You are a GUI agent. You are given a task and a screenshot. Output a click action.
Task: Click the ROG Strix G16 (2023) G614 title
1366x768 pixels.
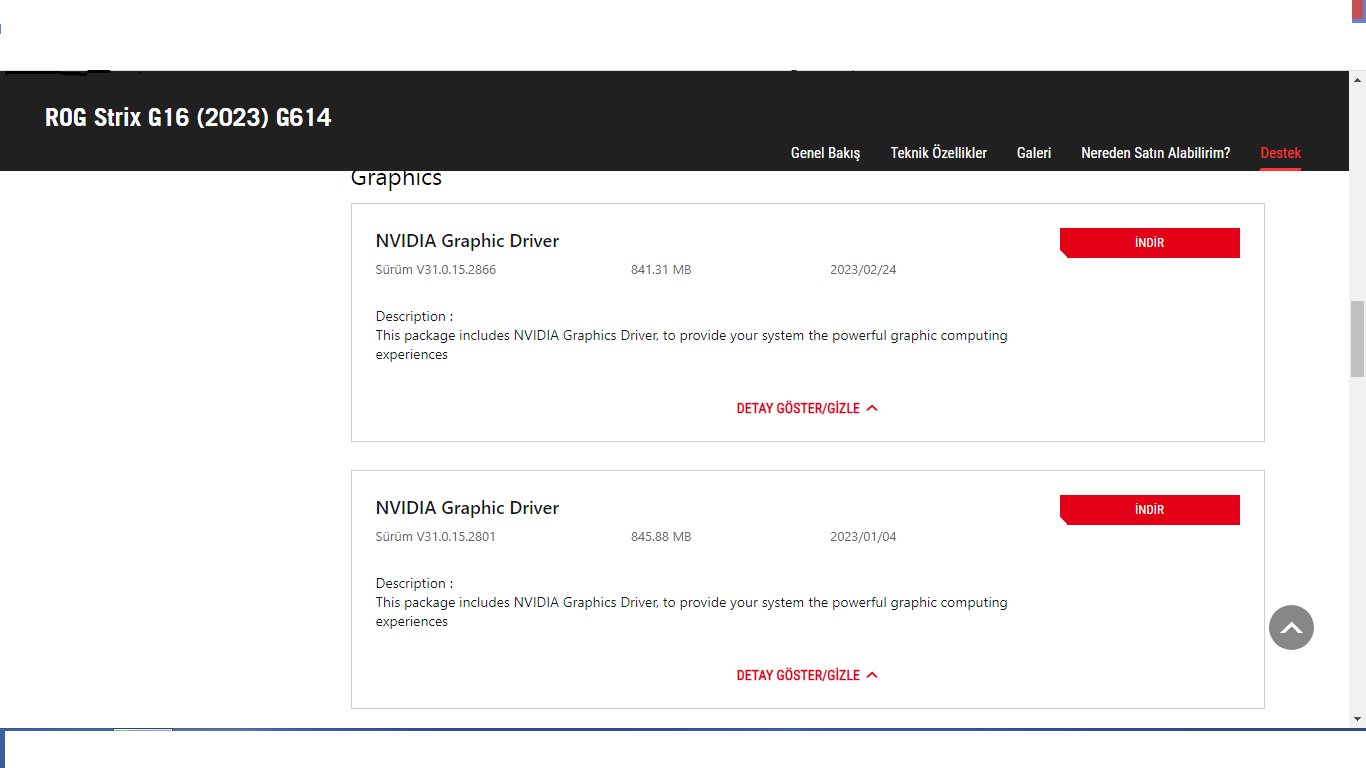[188, 118]
